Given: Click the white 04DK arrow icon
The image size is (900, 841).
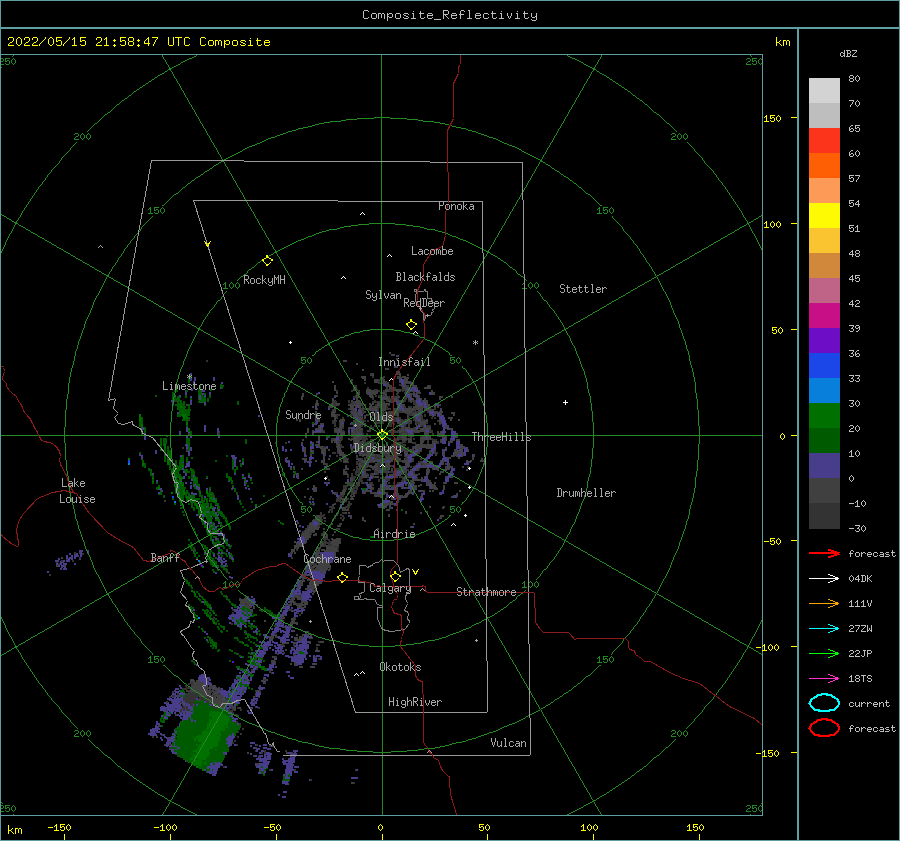Looking at the screenshot, I should pyautogui.click(x=824, y=578).
